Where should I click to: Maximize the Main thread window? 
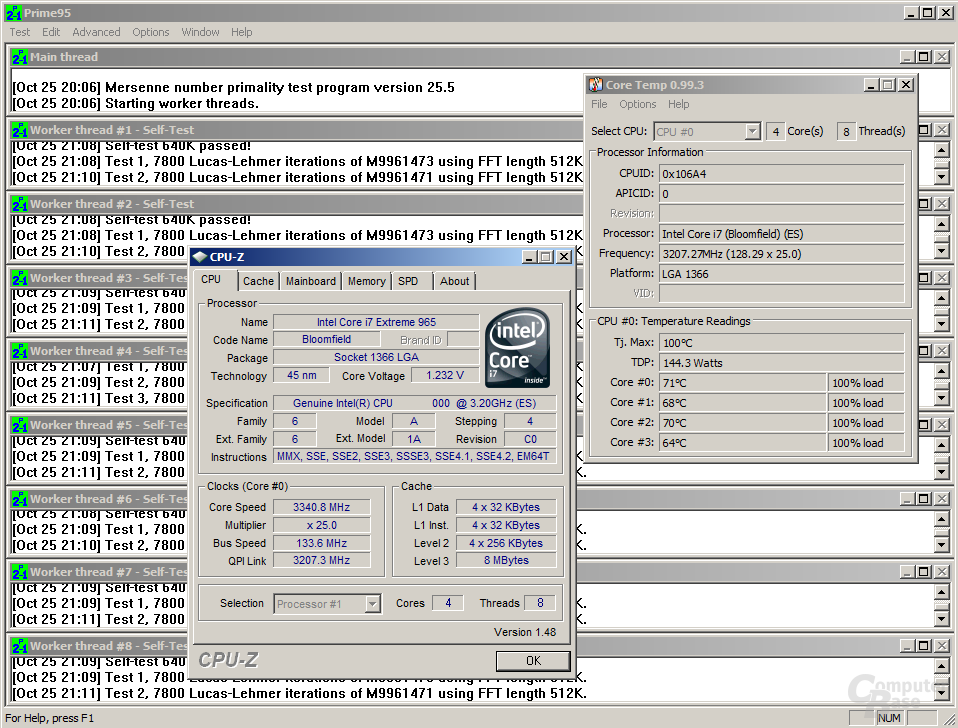pos(924,57)
